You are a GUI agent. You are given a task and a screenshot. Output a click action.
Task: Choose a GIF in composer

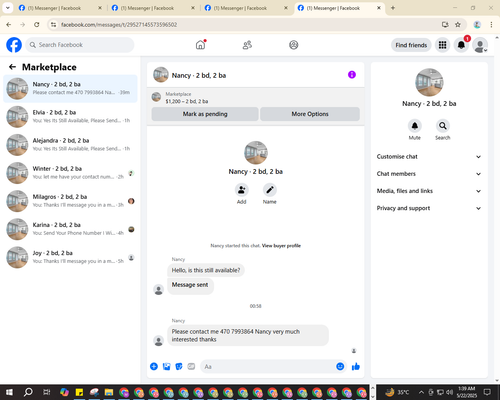(x=191, y=367)
